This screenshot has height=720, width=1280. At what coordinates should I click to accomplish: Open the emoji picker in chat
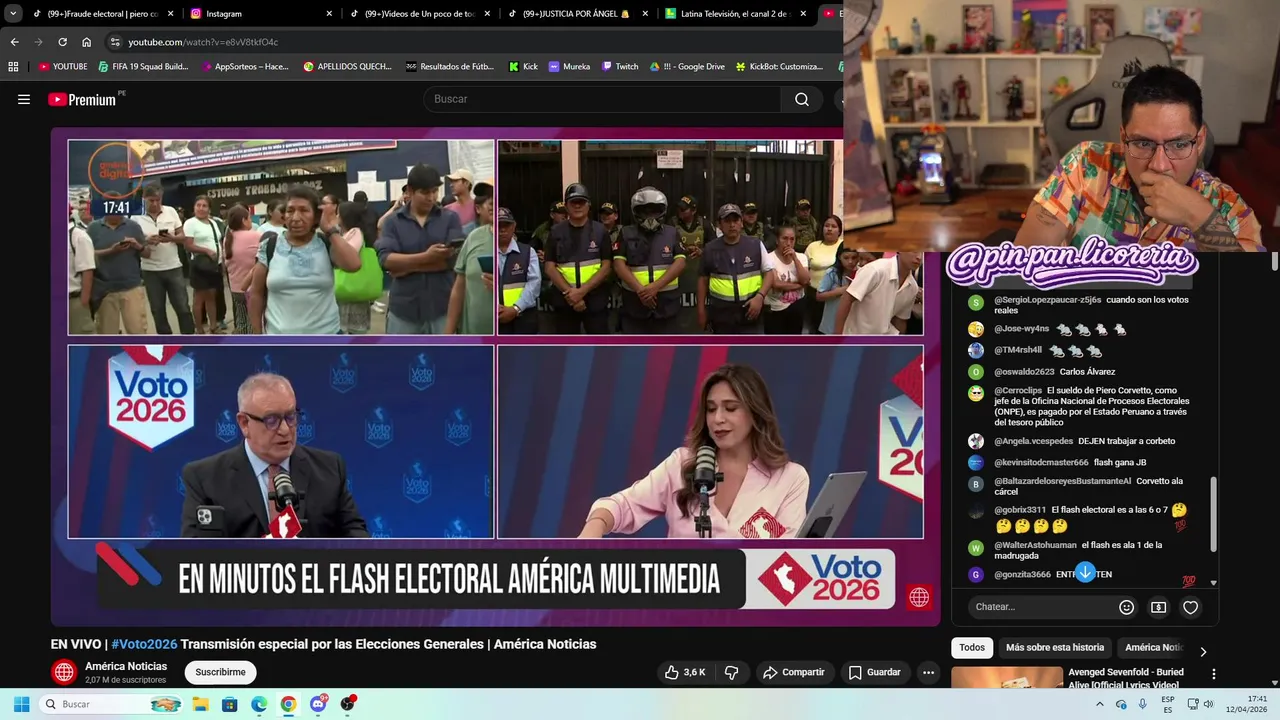[1126, 607]
